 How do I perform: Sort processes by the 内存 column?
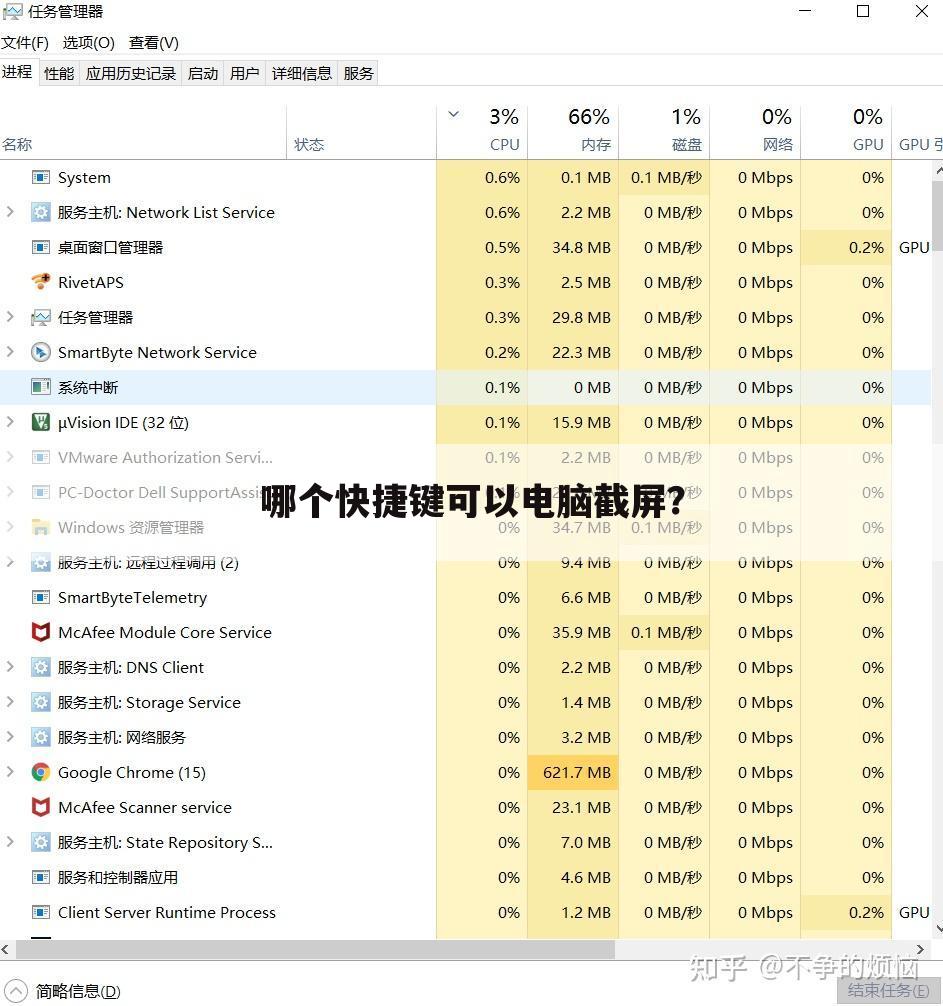[x=573, y=132]
